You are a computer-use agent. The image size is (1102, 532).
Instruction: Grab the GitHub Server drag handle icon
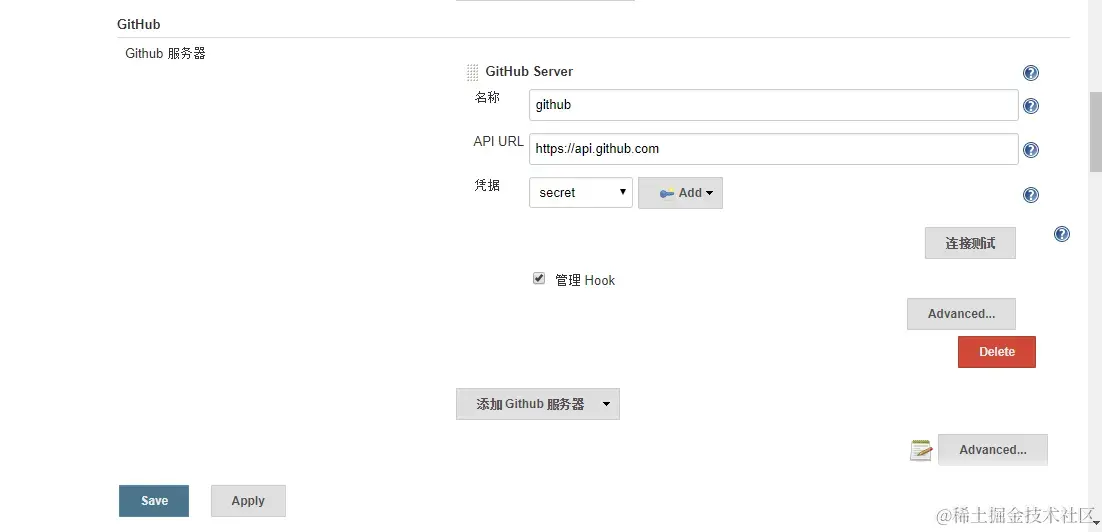(x=473, y=72)
